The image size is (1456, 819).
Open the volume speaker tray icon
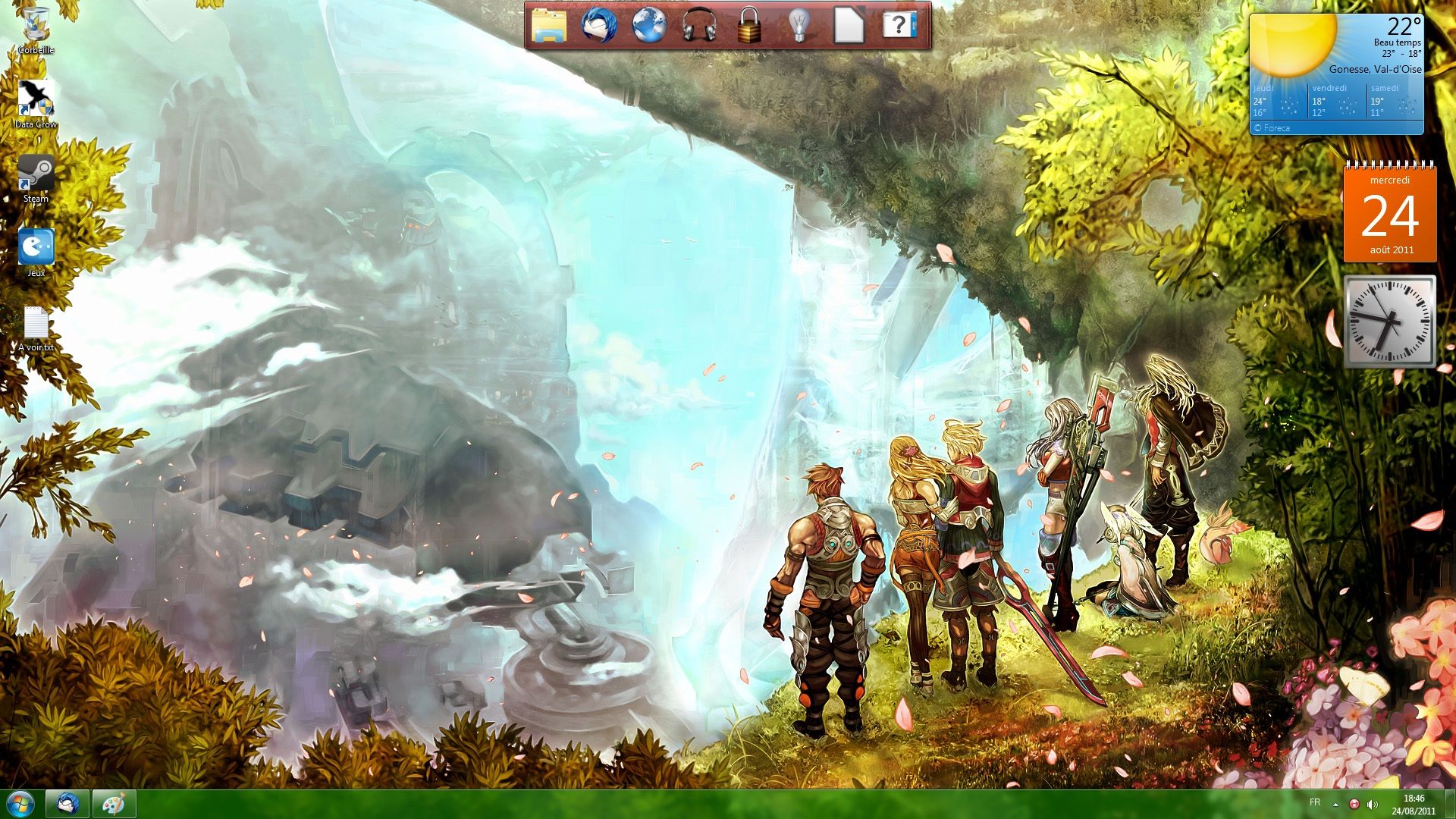[x=1372, y=804]
